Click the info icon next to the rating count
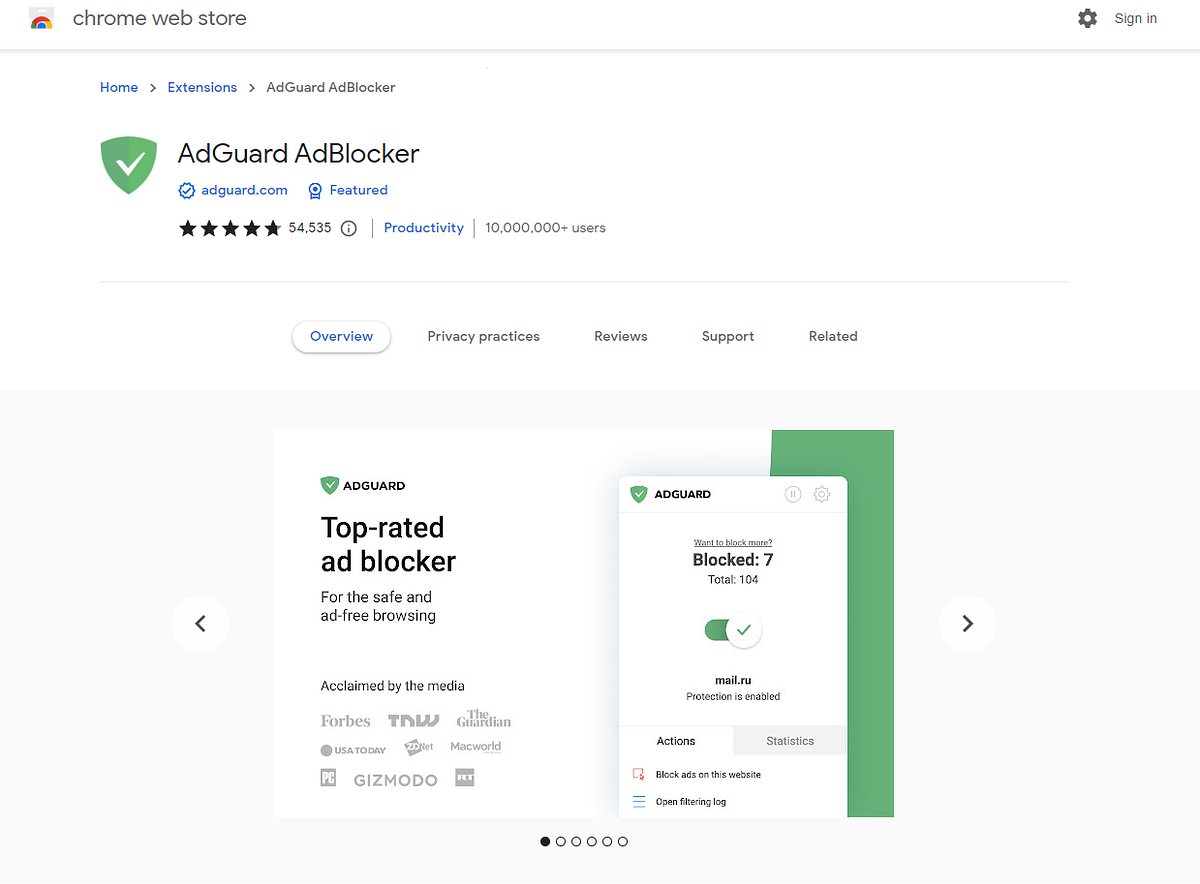 (x=348, y=228)
